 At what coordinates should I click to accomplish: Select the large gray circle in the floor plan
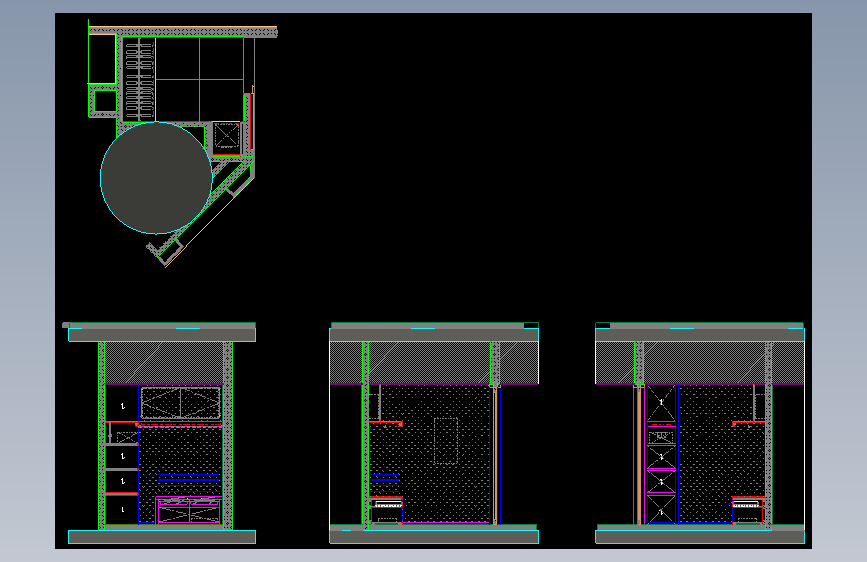tap(156, 178)
